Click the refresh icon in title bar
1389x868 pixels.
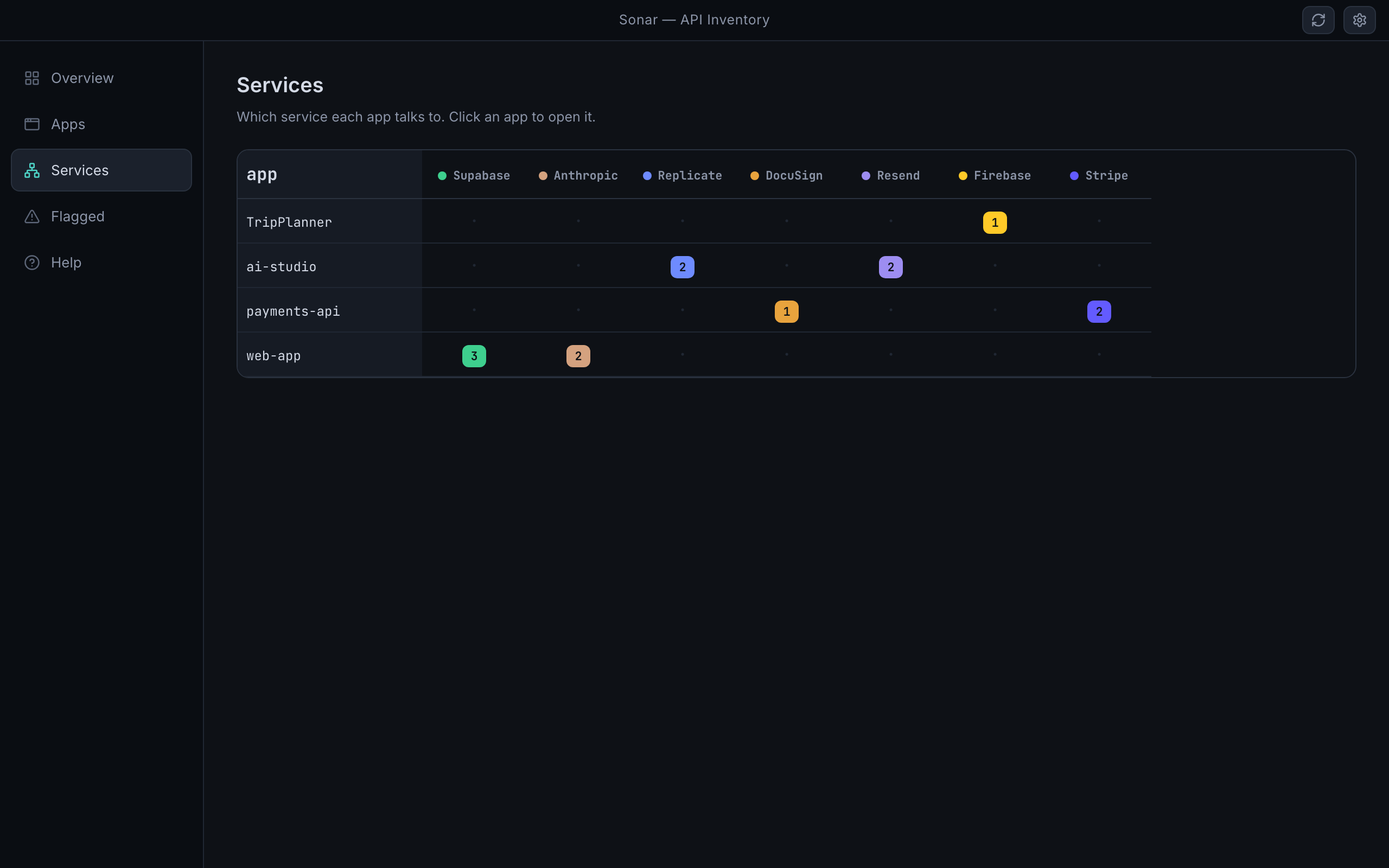click(1318, 20)
